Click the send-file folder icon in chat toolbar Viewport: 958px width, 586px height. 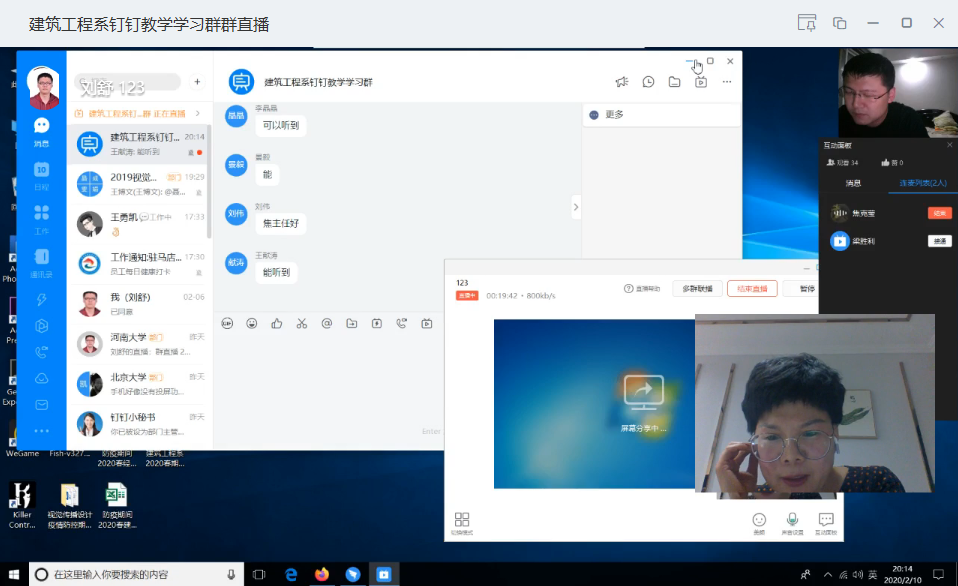coord(352,323)
